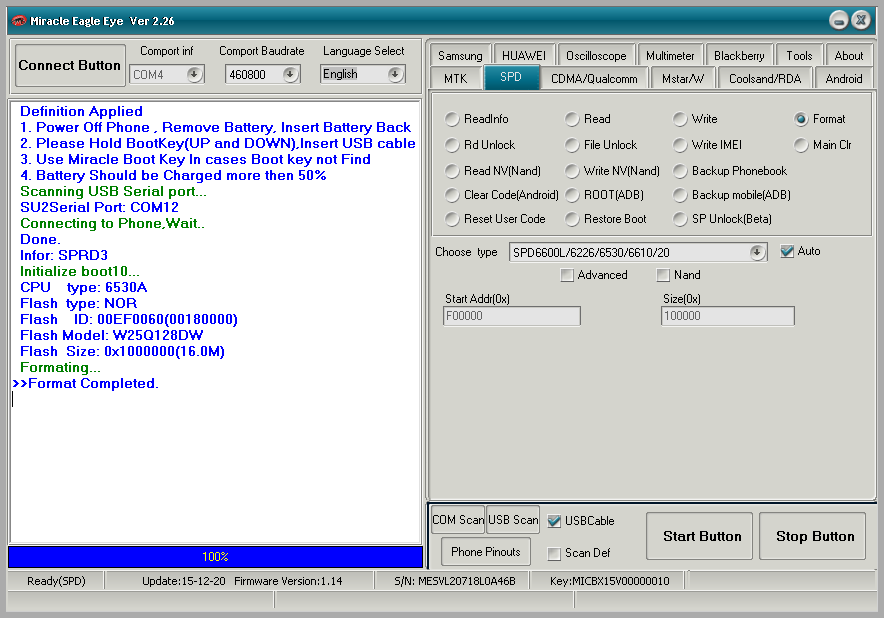Switch to the CDMA/Qualcomm tab
This screenshot has width=884, height=618.
[594, 78]
